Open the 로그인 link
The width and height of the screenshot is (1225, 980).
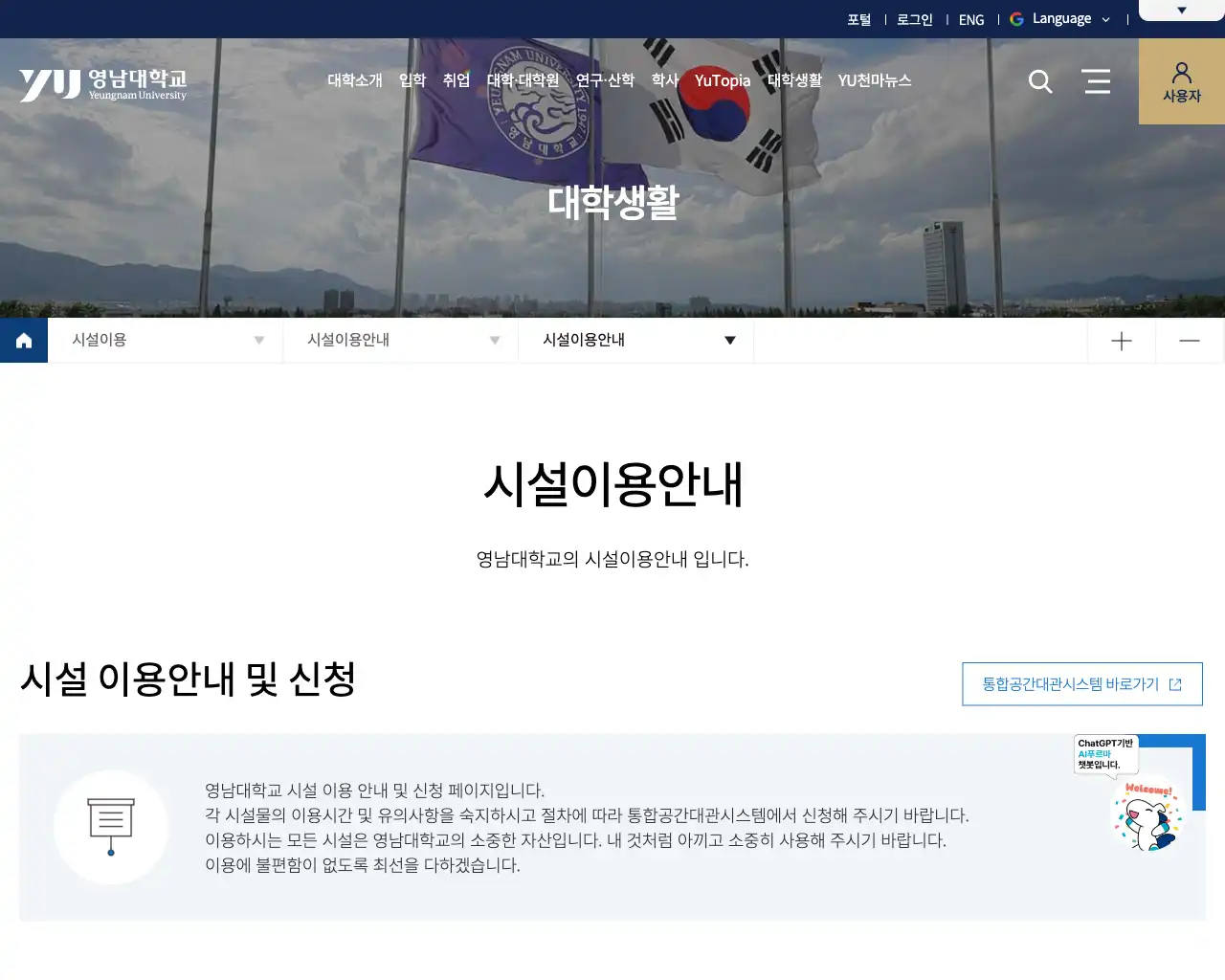914,19
